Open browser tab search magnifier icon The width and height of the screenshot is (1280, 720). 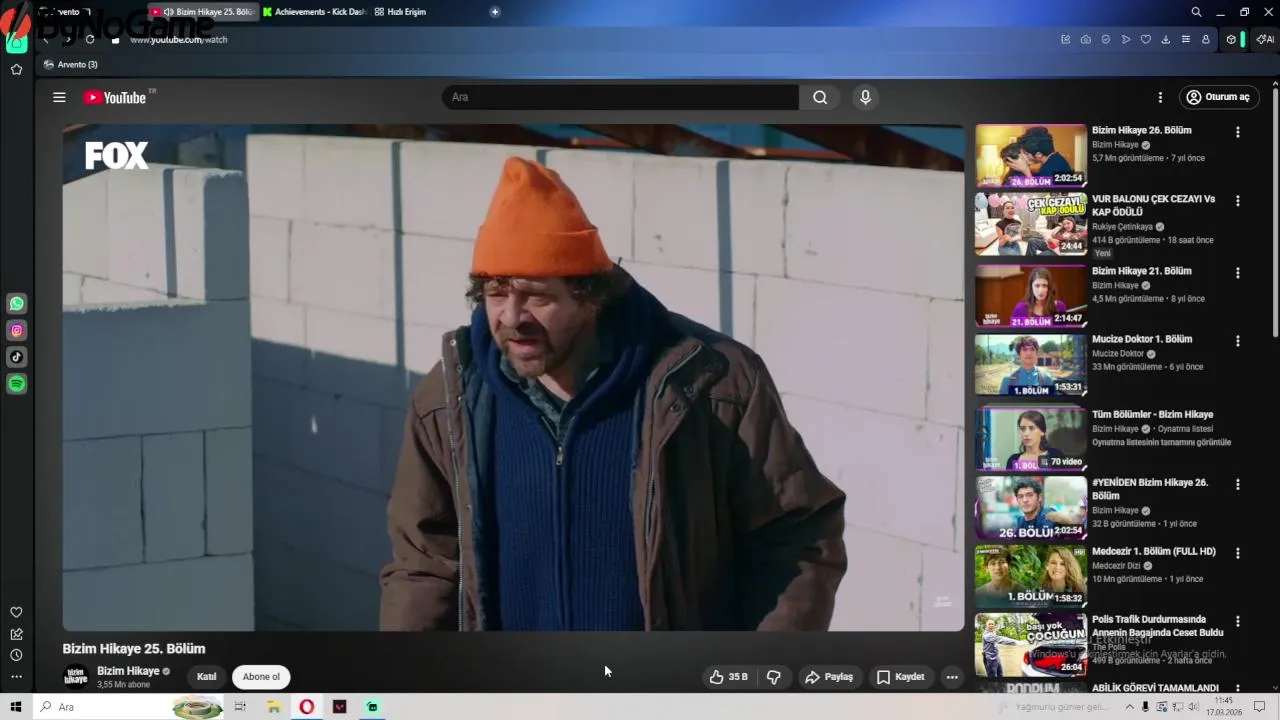coord(1196,12)
